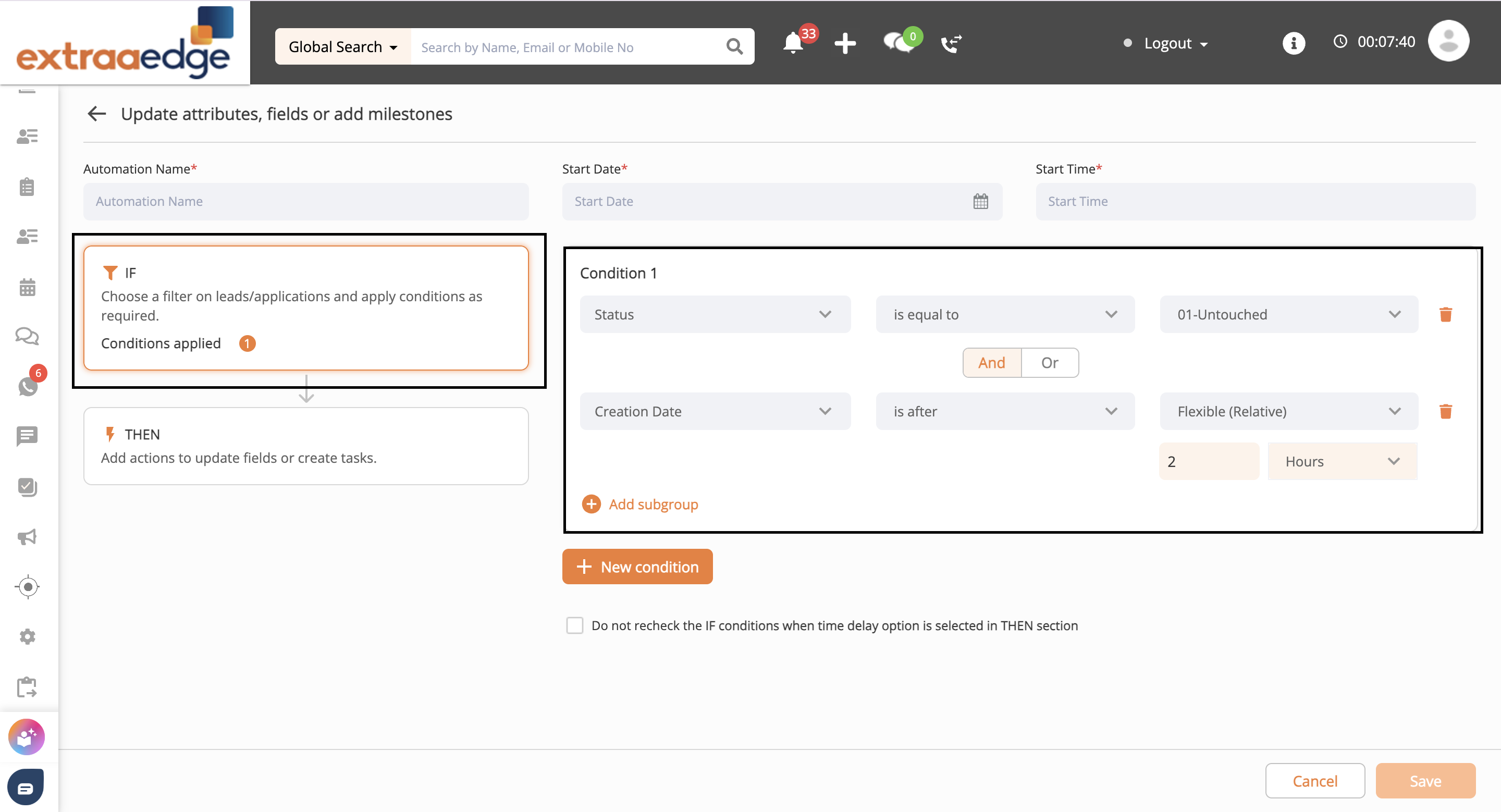
Task: Switch condition operator to Or
Action: point(1050,363)
